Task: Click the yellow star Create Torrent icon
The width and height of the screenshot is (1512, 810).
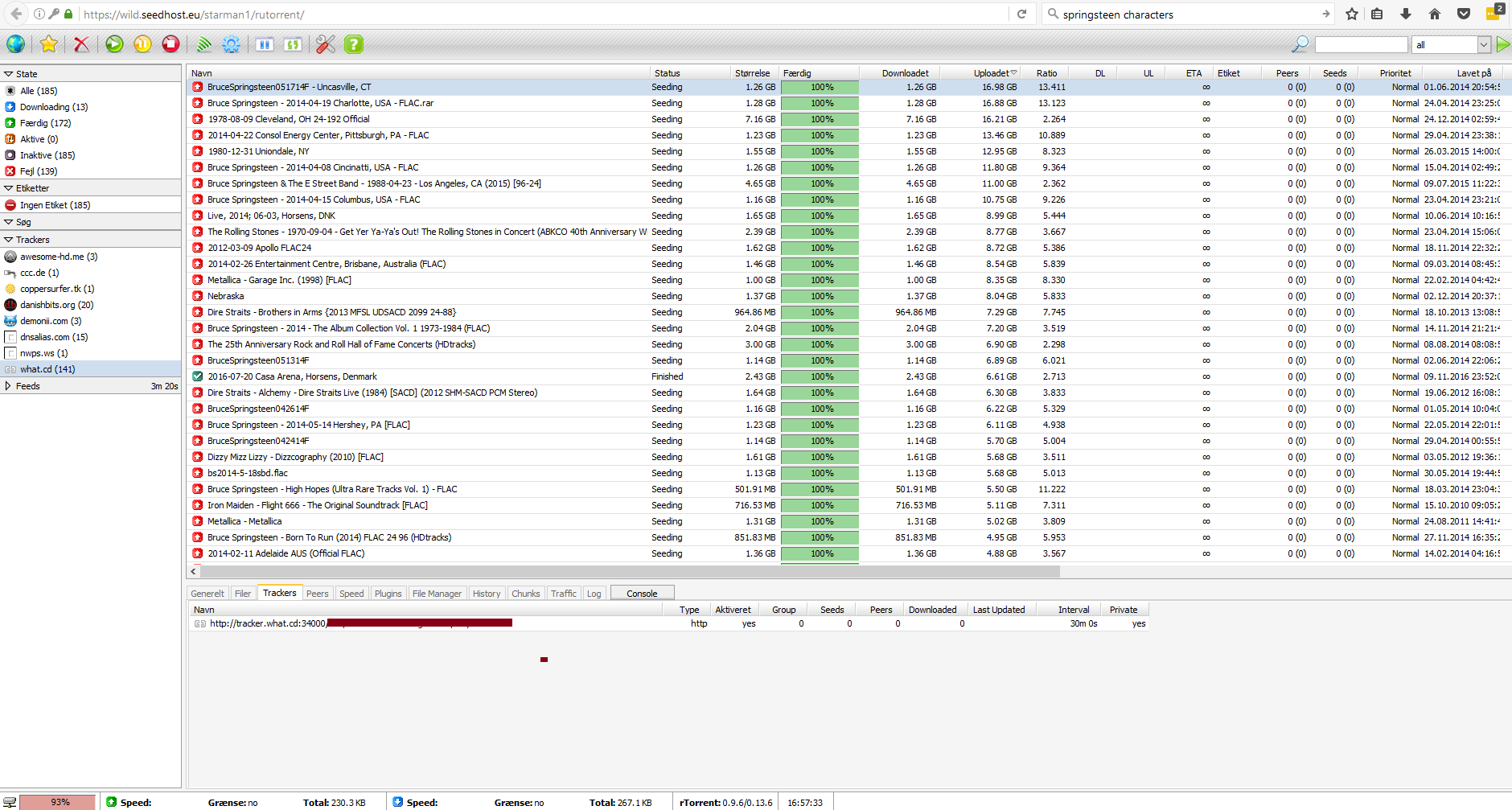Action: tap(49, 44)
